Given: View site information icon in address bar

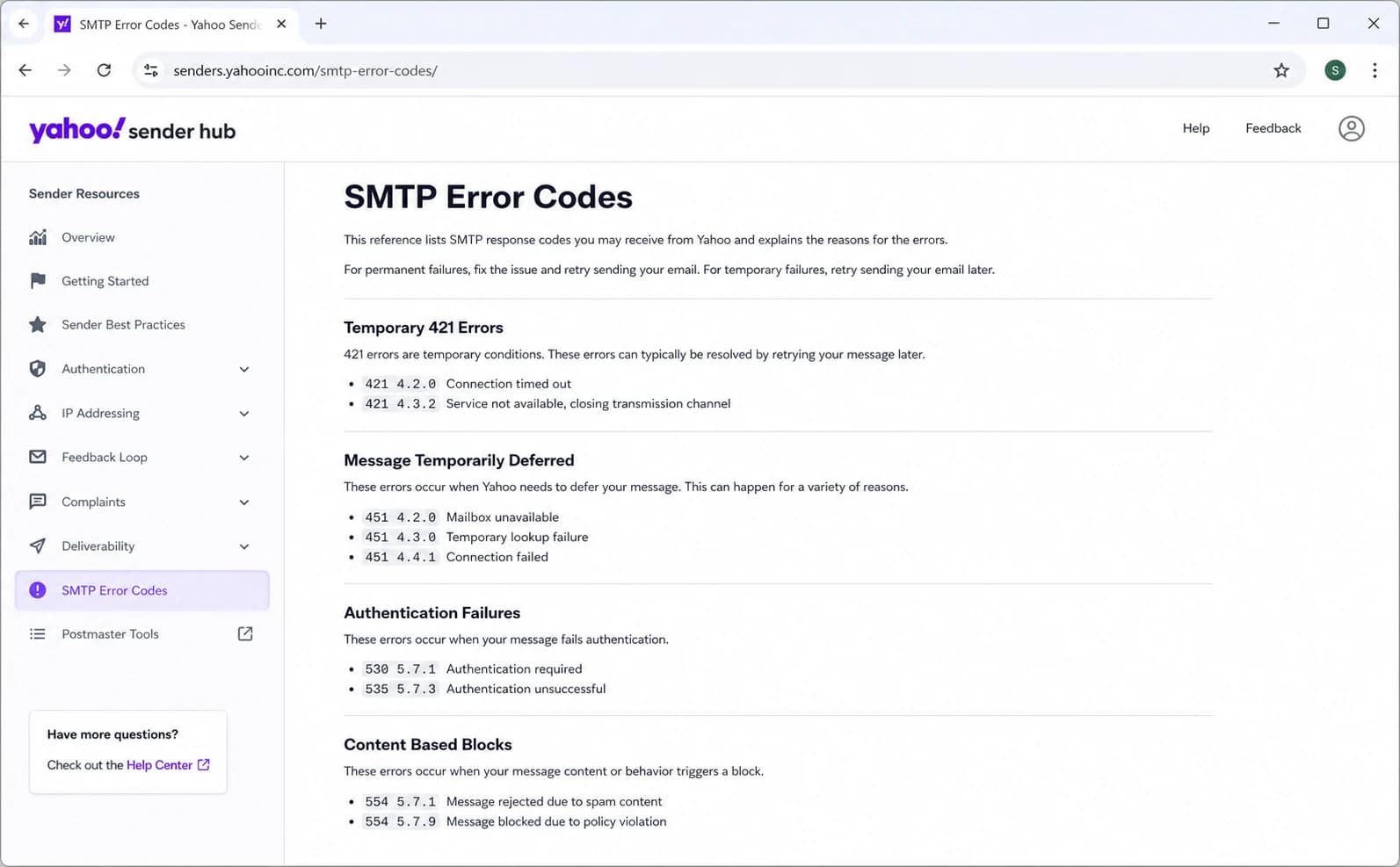Looking at the screenshot, I should click(151, 70).
